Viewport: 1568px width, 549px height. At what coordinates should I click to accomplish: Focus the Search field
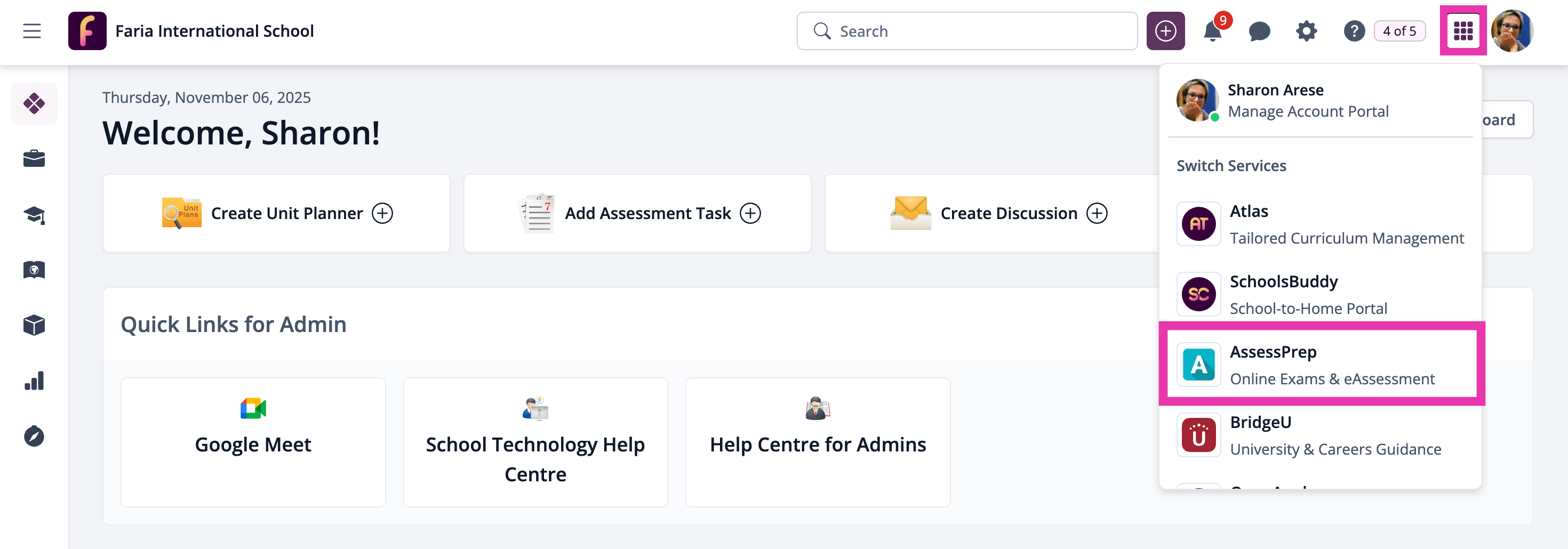point(966,31)
